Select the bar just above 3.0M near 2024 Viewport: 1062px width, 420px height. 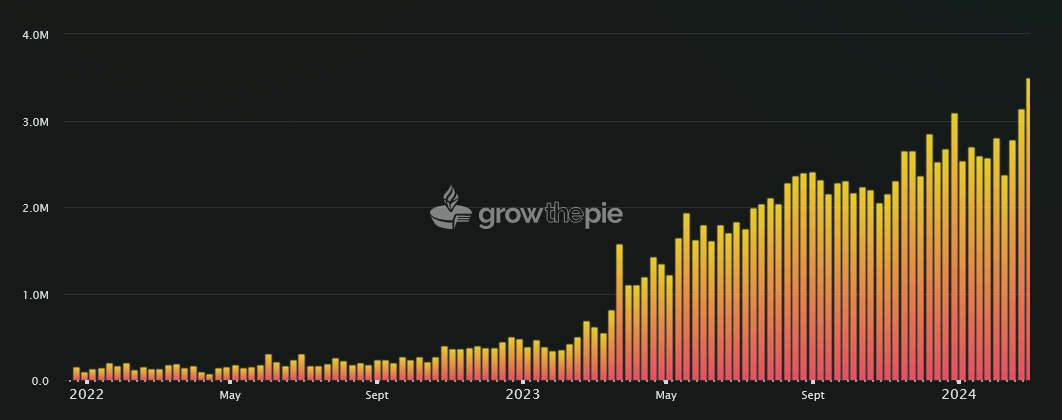[954, 247]
